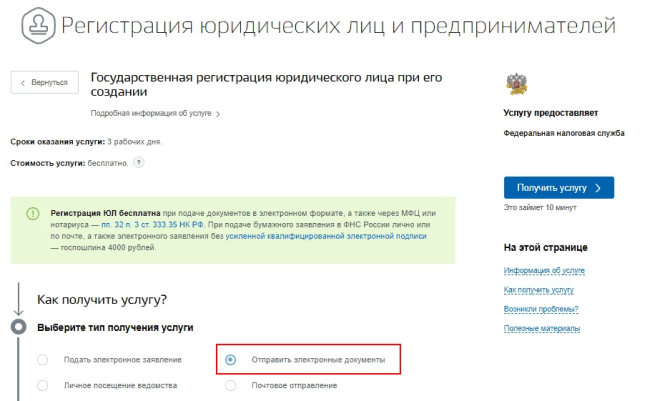Jump to 'Информация об услуге' section

(544, 271)
